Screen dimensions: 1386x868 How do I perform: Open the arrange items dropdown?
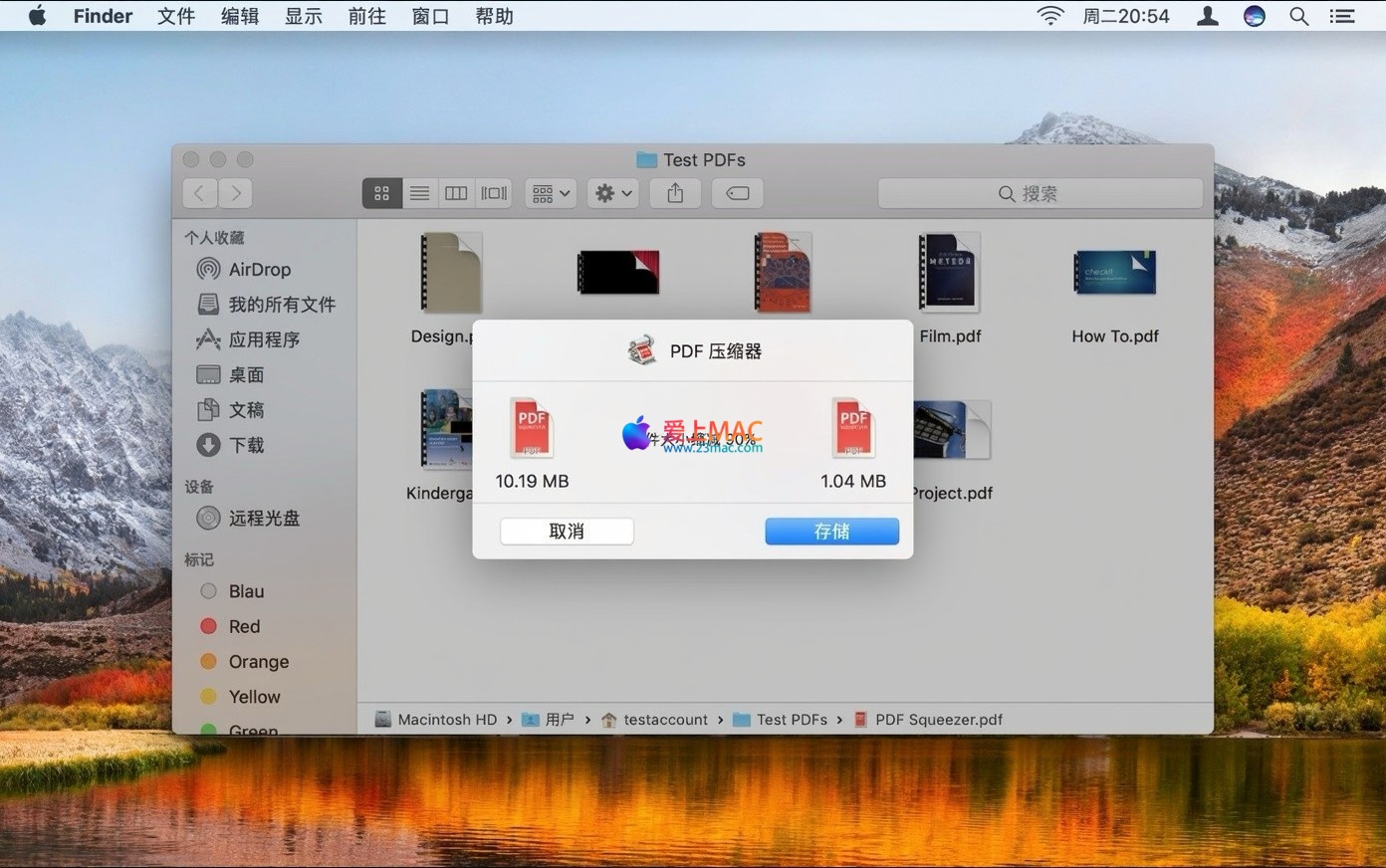[x=551, y=194]
